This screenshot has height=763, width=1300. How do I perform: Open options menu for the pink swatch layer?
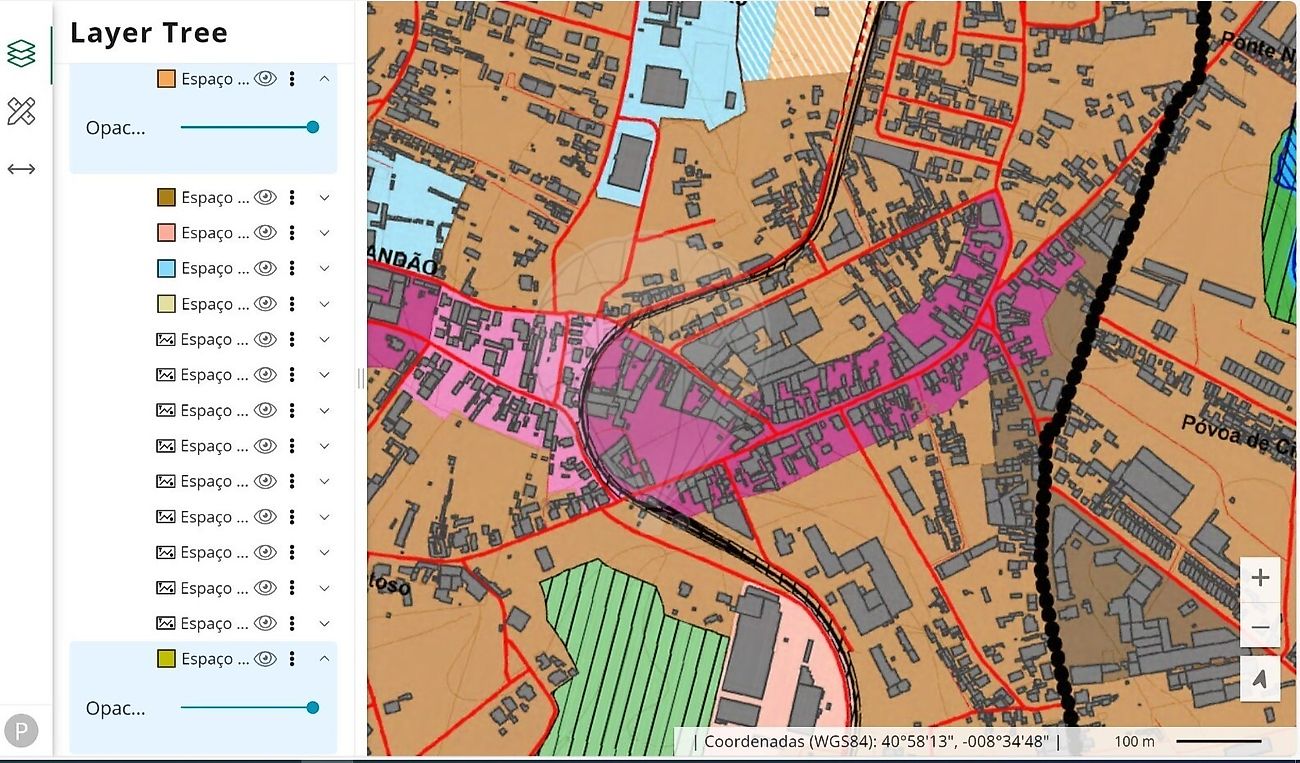(292, 233)
